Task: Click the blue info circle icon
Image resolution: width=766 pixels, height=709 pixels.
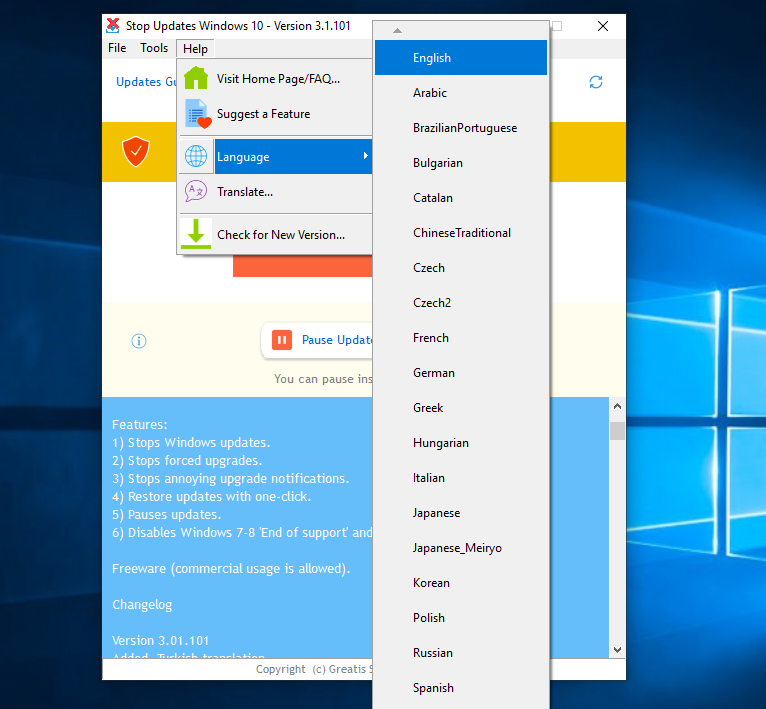Action: (139, 341)
